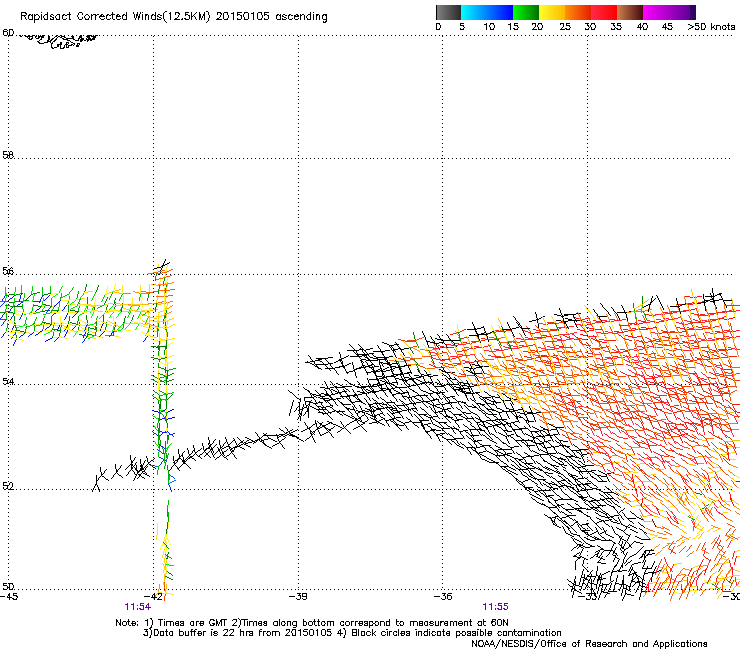Image resolution: width=740 pixels, height=650 pixels.
Task: Click the cyan-blue 5-15 knots swatch
Action: point(487,12)
